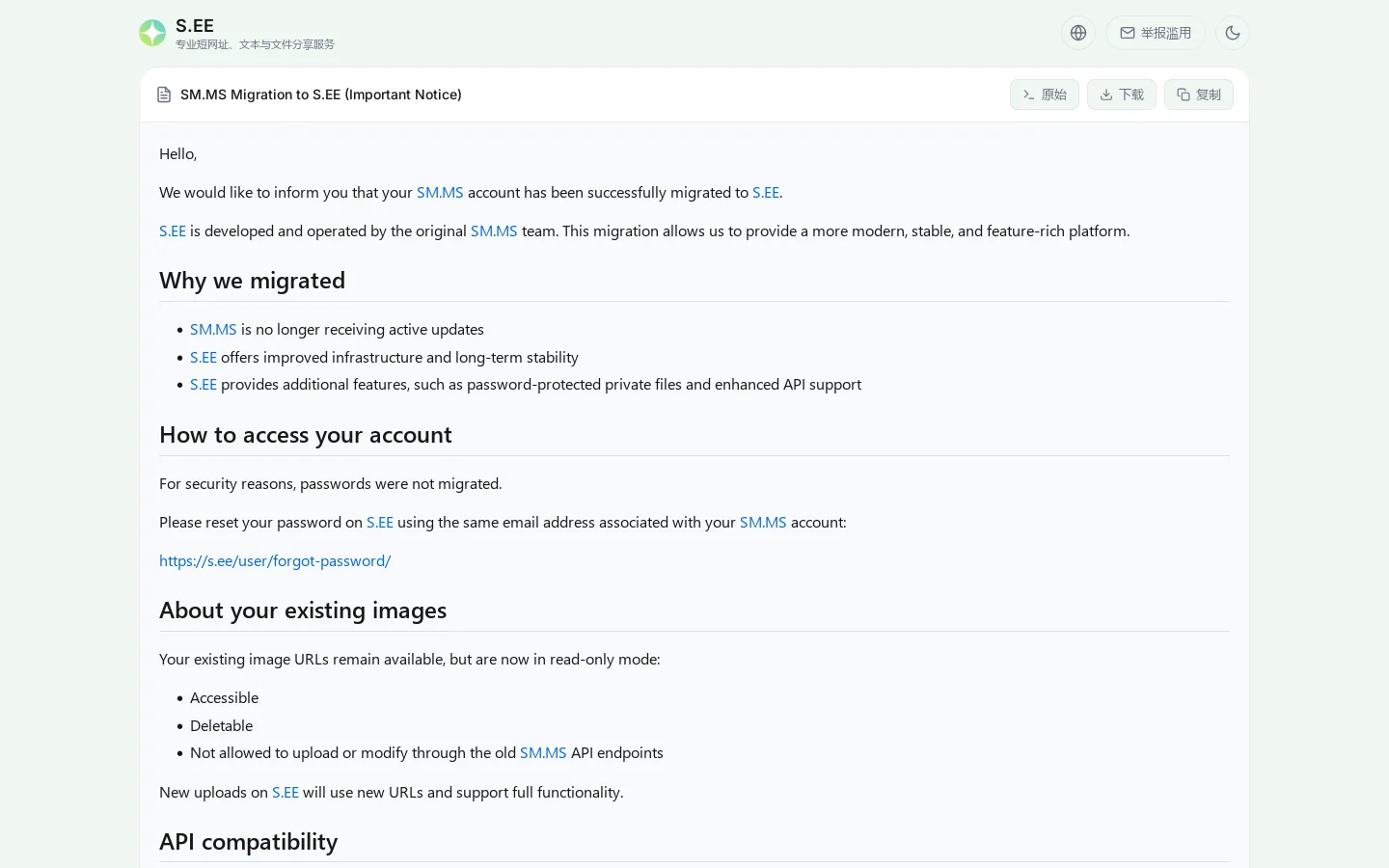Image resolution: width=1389 pixels, height=868 pixels.
Task: Open the s.ee forgot-password URL link
Action: click(275, 561)
